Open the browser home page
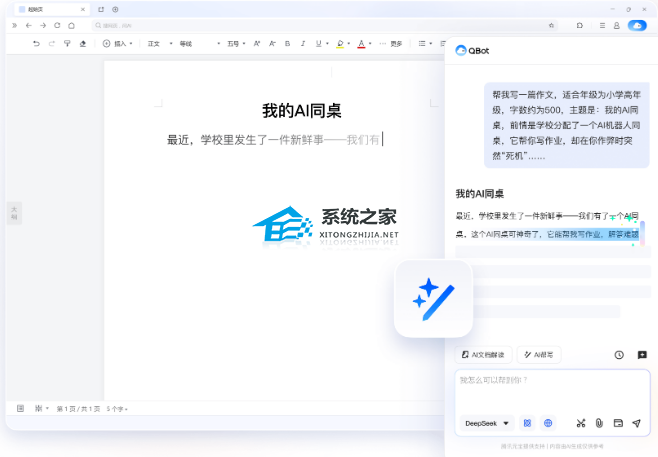 (71, 26)
